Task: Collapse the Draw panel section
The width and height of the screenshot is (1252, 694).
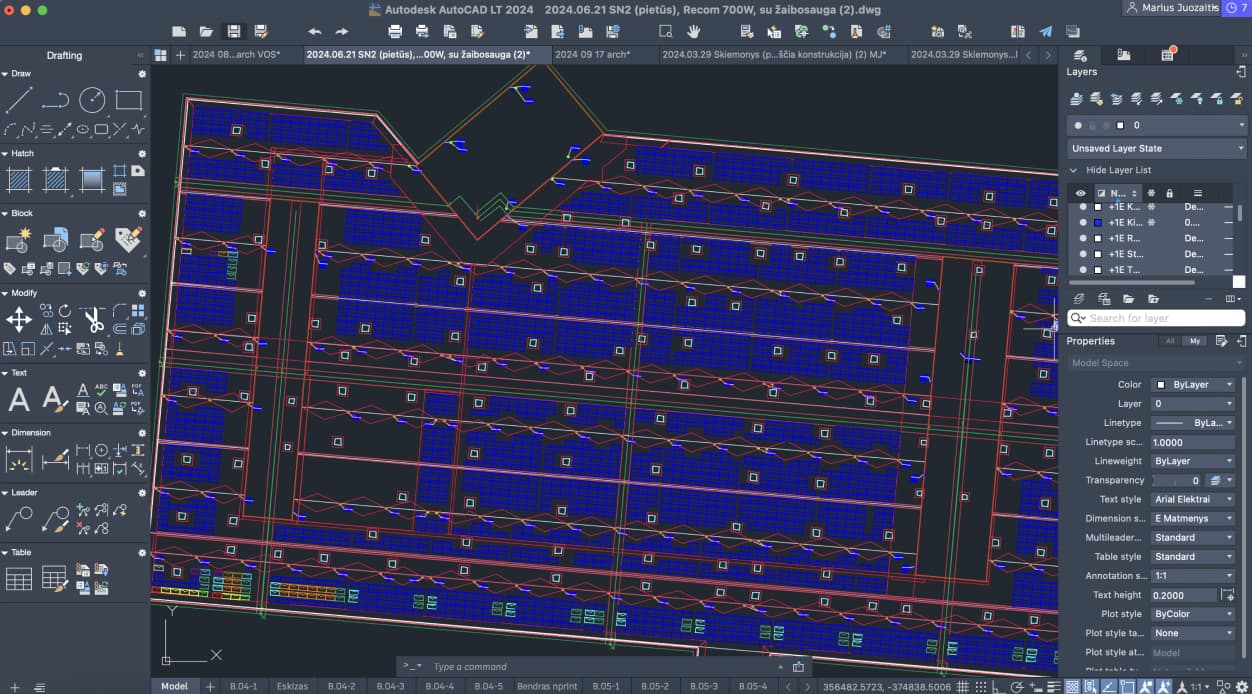Action: (5, 74)
